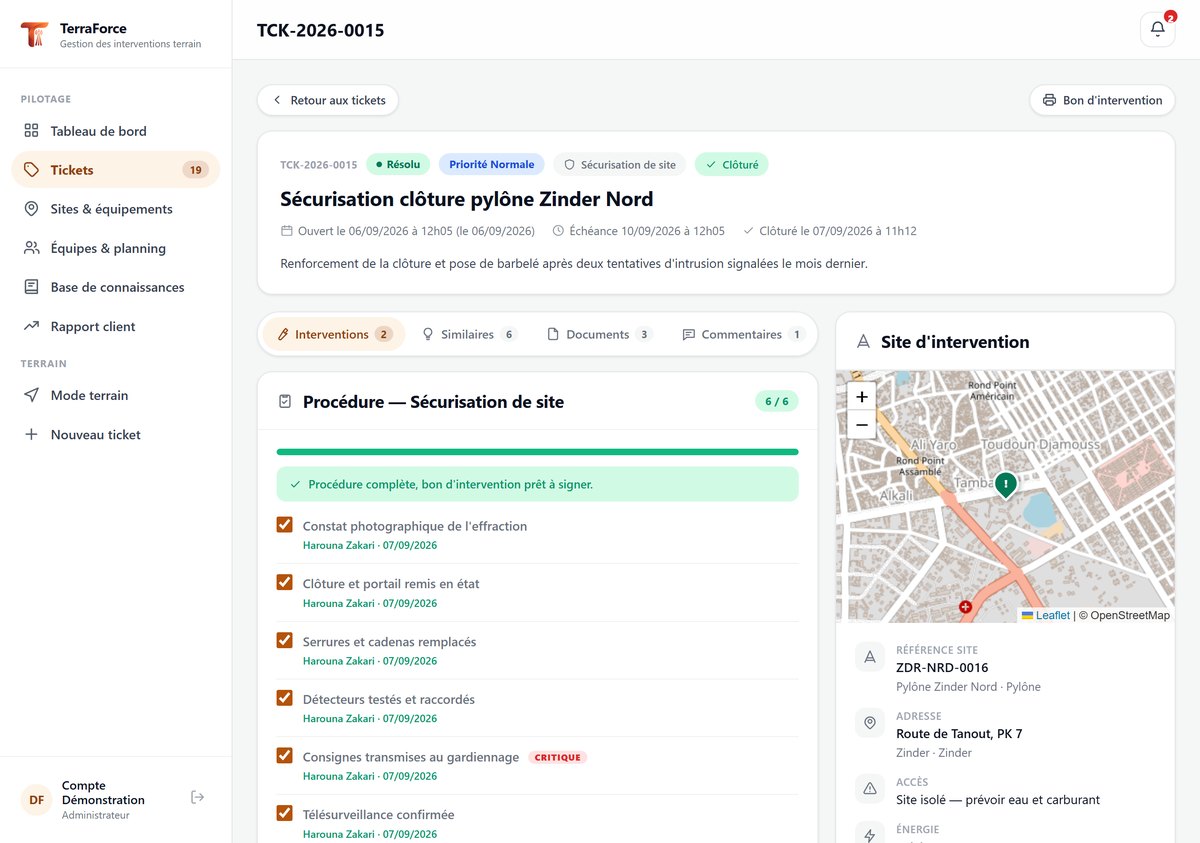Click the ticket title Sécurisation clôture pylône
This screenshot has height=843, width=1200.
(x=467, y=199)
